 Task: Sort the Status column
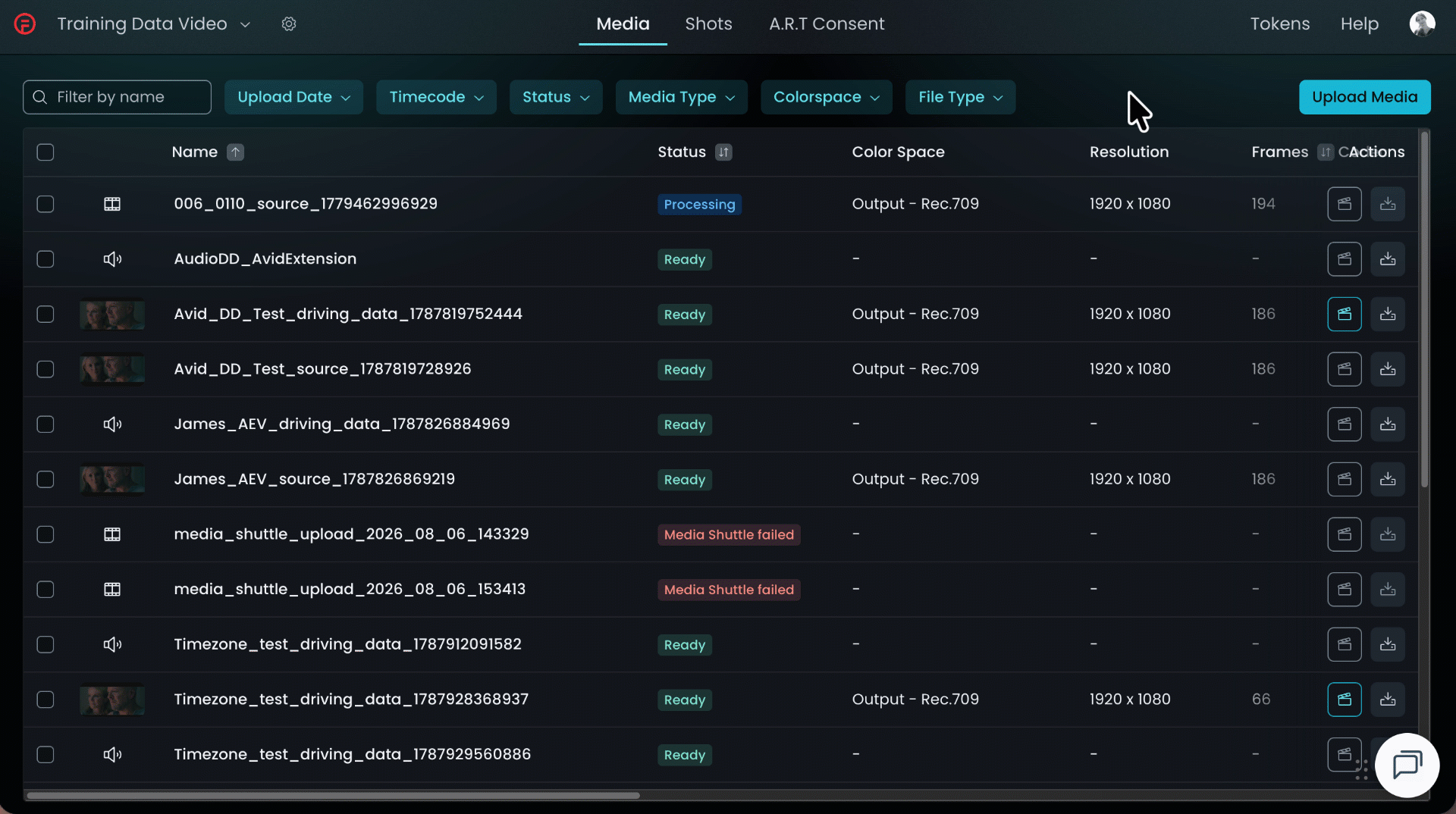click(723, 152)
